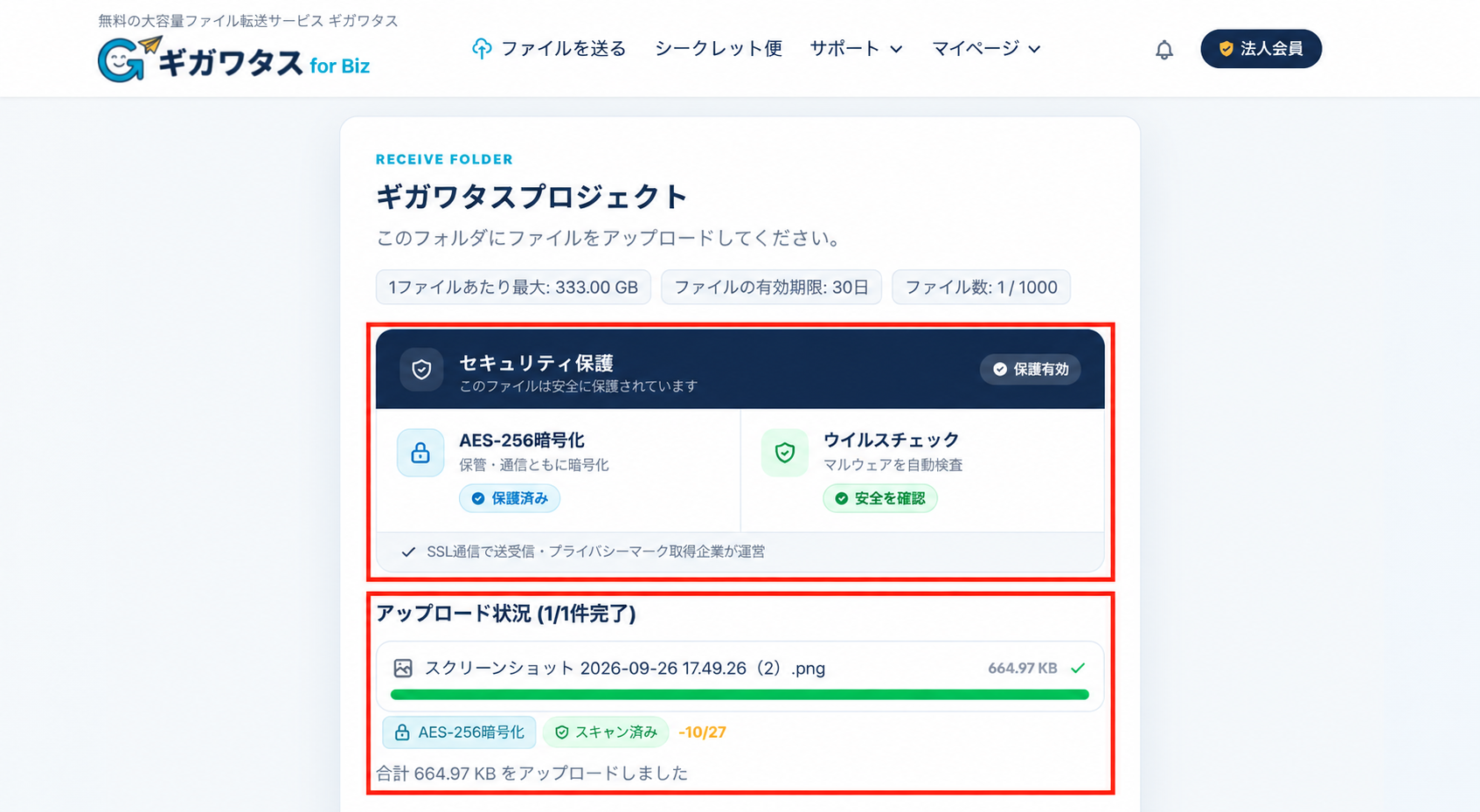This screenshot has height=812, width=1480.
Task: Click the -10/27 date label
Action: point(702,732)
